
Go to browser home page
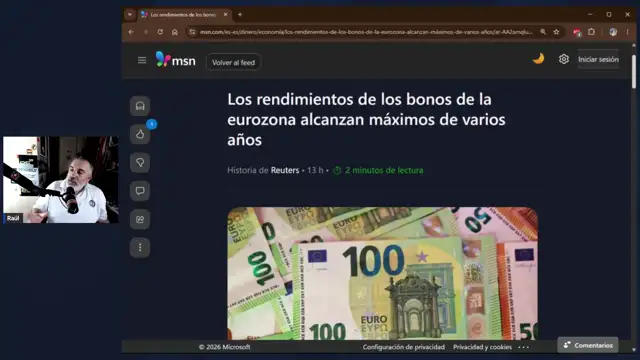tap(175, 32)
